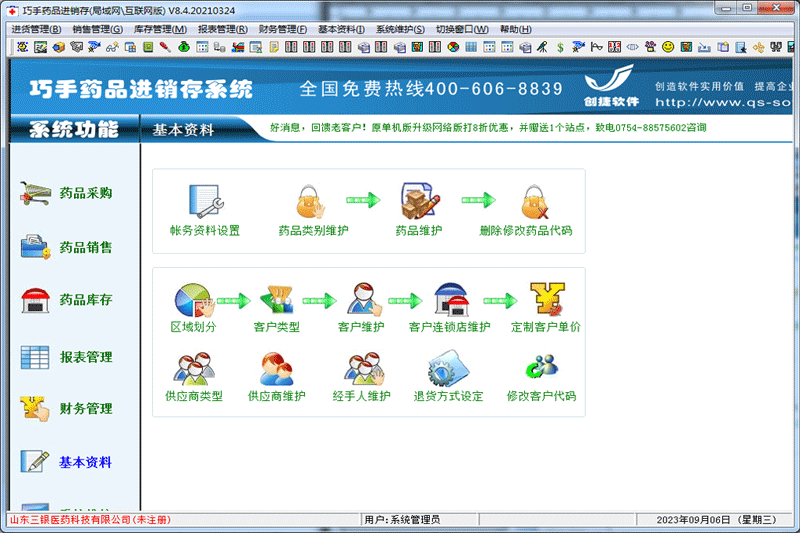The image size is (800, 533).
Task: Click the first toolbar icon with yellow face
Action: click(22, 47)
